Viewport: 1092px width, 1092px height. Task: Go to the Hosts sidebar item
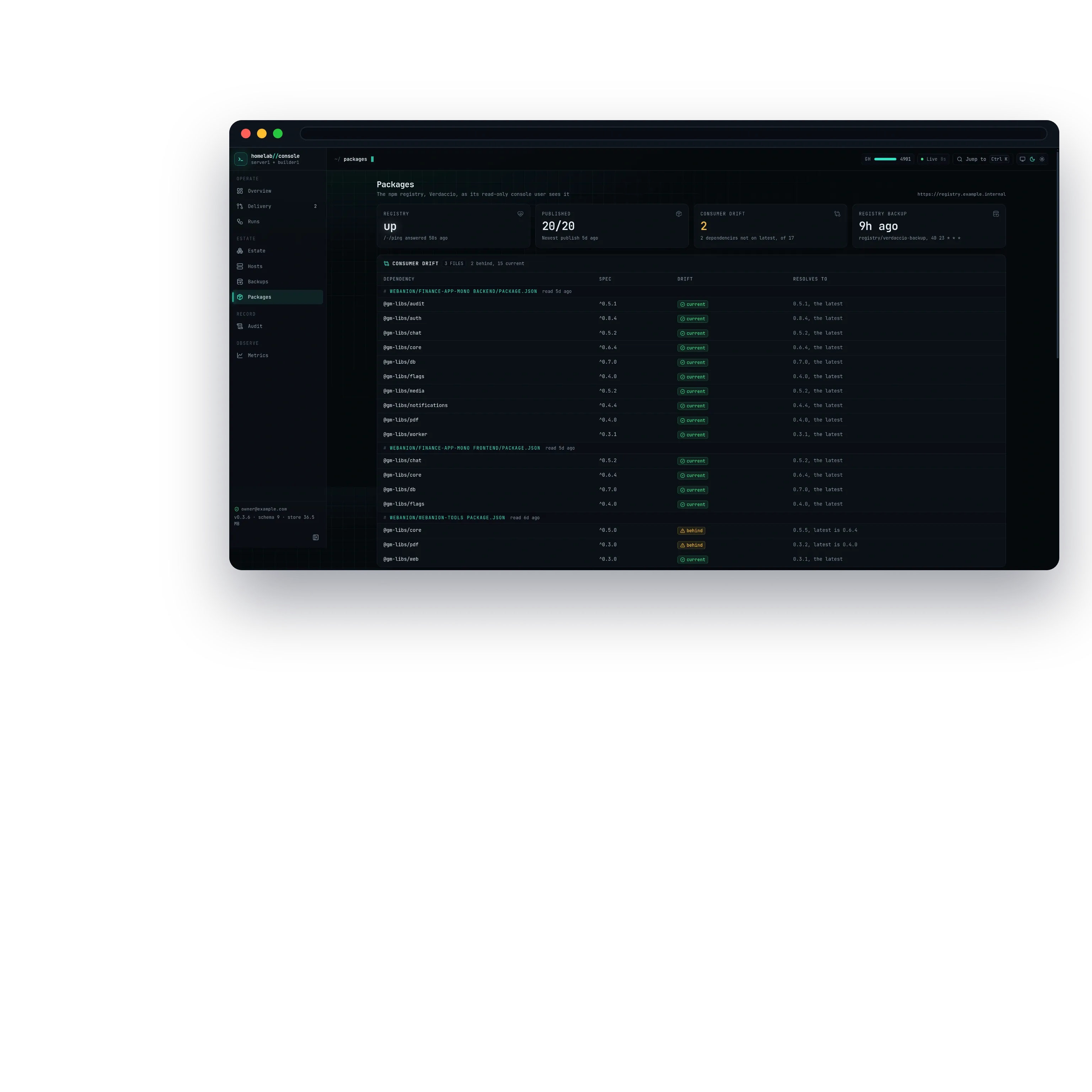[x=278, y=266]
